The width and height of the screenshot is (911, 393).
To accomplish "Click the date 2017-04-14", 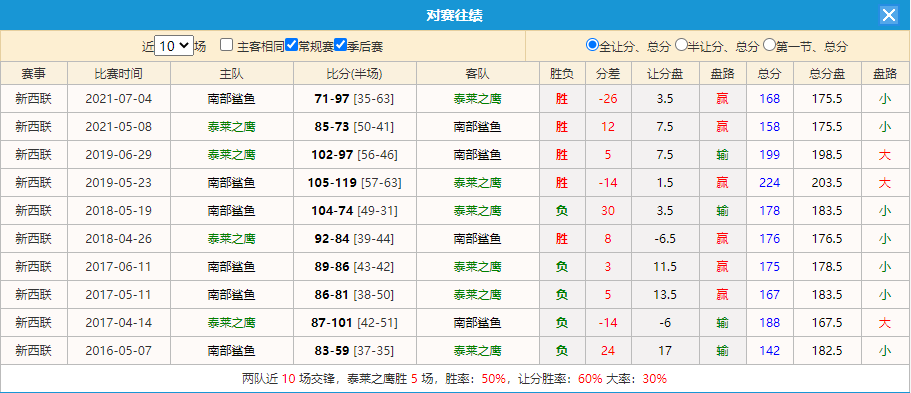I will pyautogui.click(x=119, y=323).
